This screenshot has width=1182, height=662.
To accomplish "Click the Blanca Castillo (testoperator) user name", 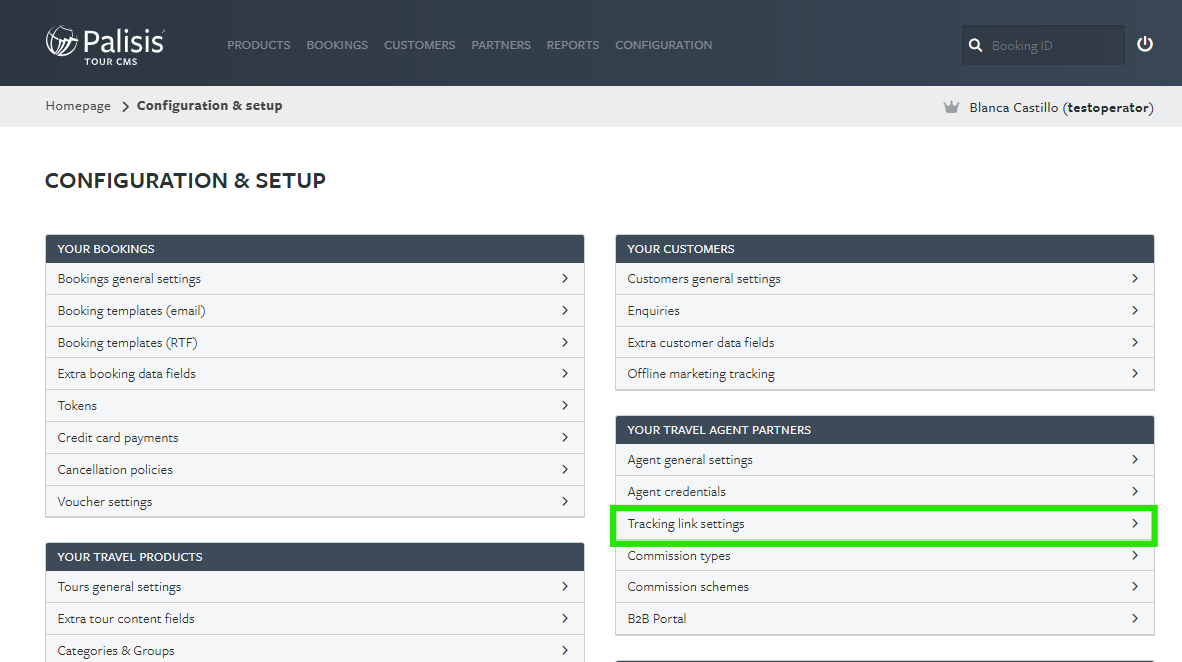I will pos(1061,107).
